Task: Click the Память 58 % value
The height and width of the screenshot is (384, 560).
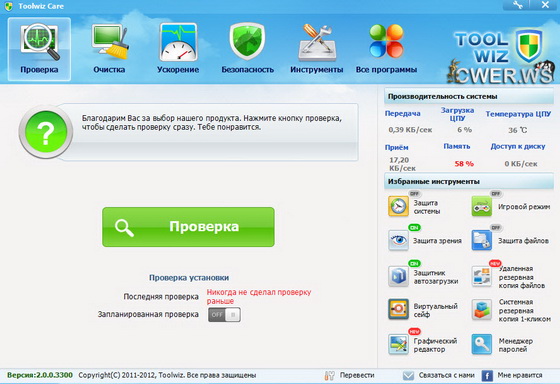Action: 464,164
